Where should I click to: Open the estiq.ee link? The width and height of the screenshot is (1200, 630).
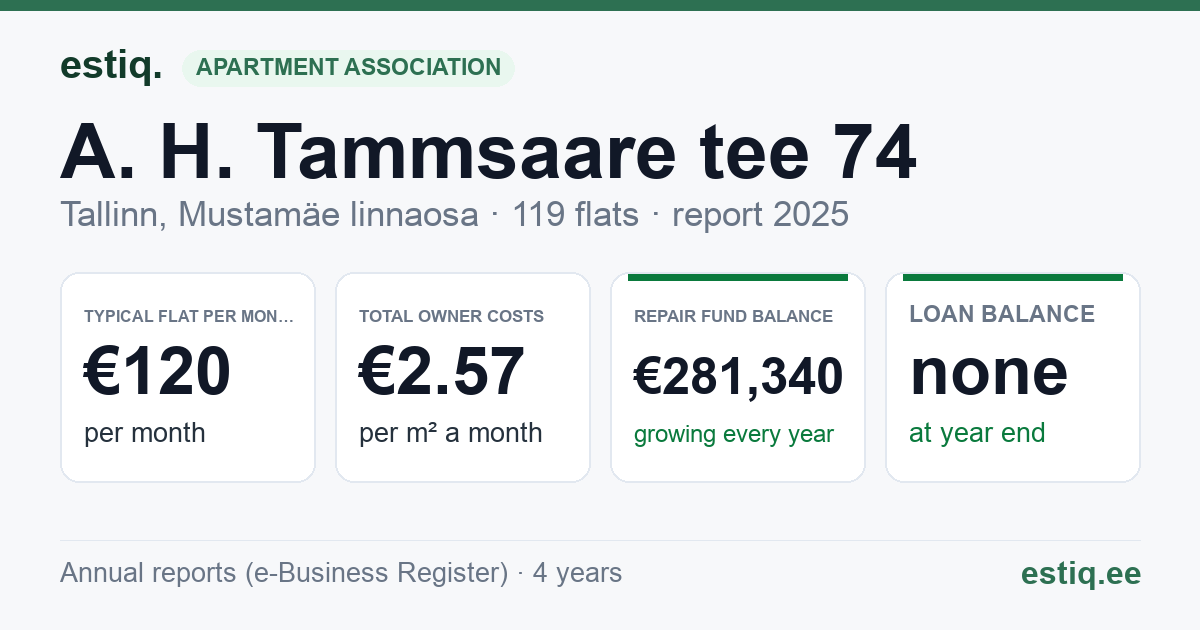pyautogui.click(x=1080, y=574)
